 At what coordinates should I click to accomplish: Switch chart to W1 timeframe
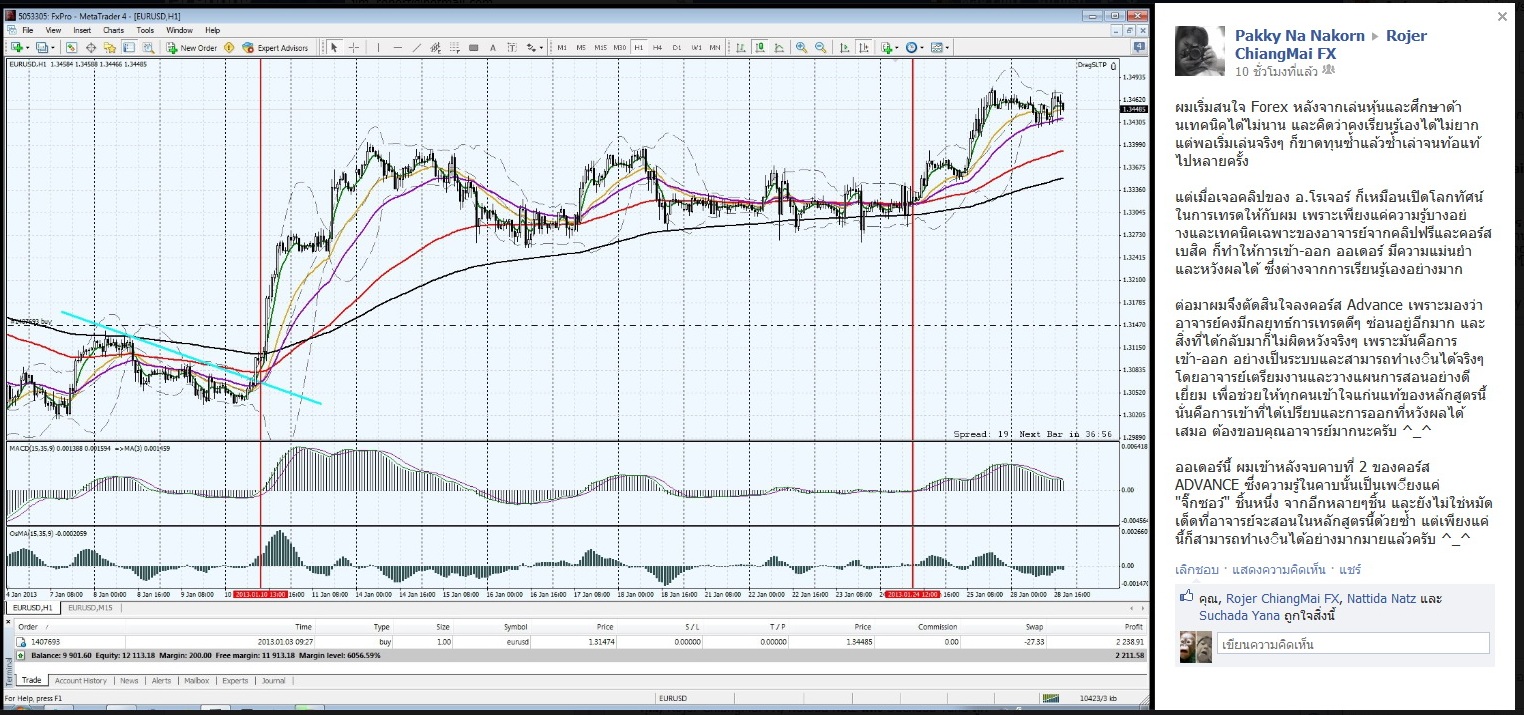click(696, 47)
